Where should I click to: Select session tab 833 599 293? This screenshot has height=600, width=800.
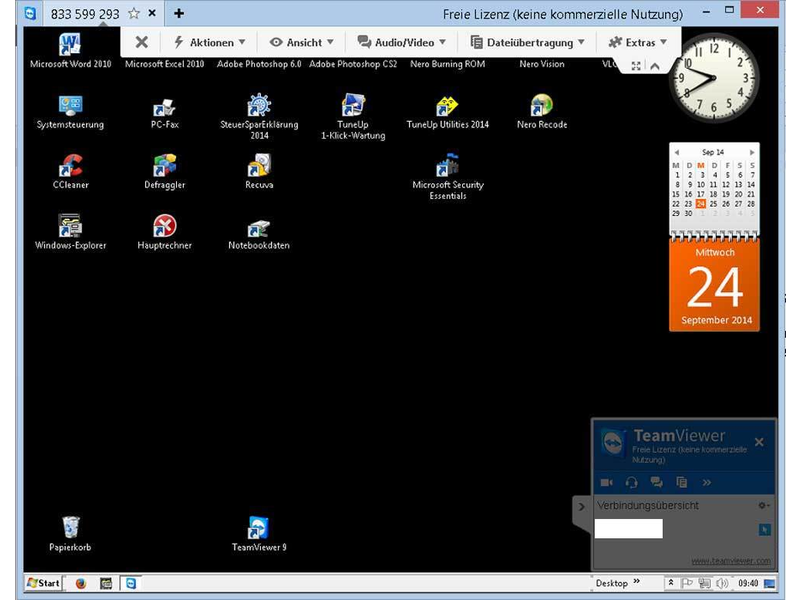(85, 14)
